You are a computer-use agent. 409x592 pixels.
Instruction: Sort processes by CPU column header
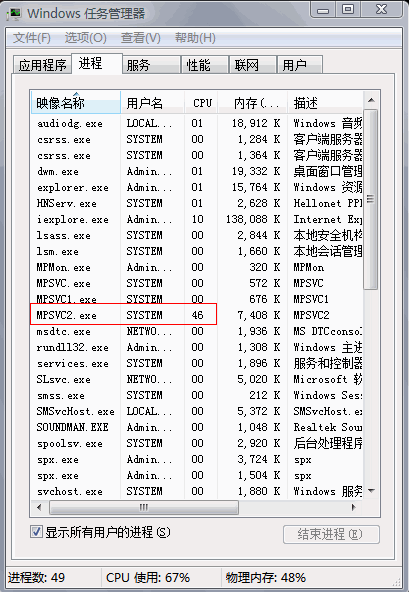201,103
